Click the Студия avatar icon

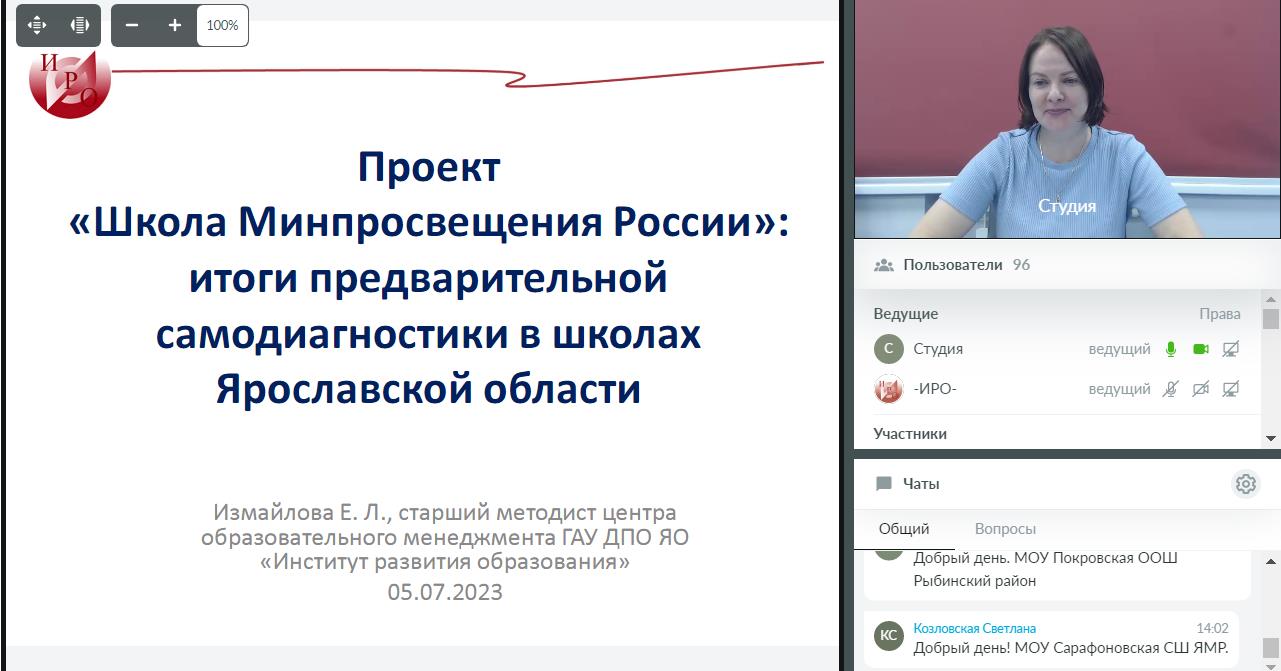[889, 349]
